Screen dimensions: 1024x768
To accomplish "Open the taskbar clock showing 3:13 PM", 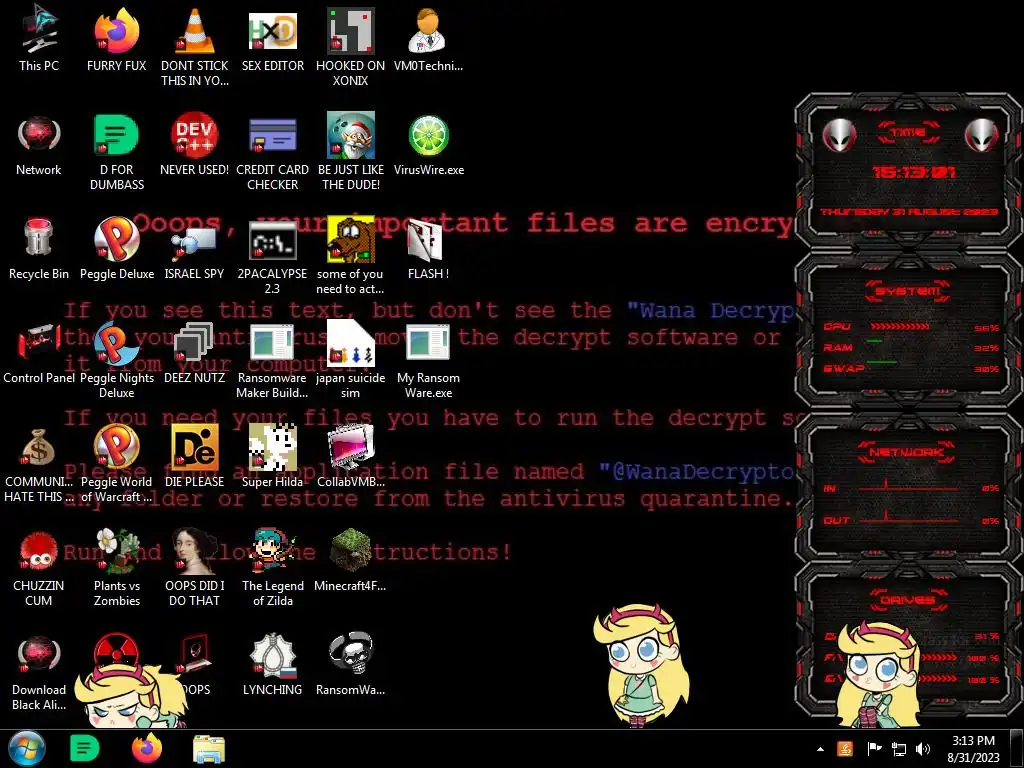I will tap(973, 749).
